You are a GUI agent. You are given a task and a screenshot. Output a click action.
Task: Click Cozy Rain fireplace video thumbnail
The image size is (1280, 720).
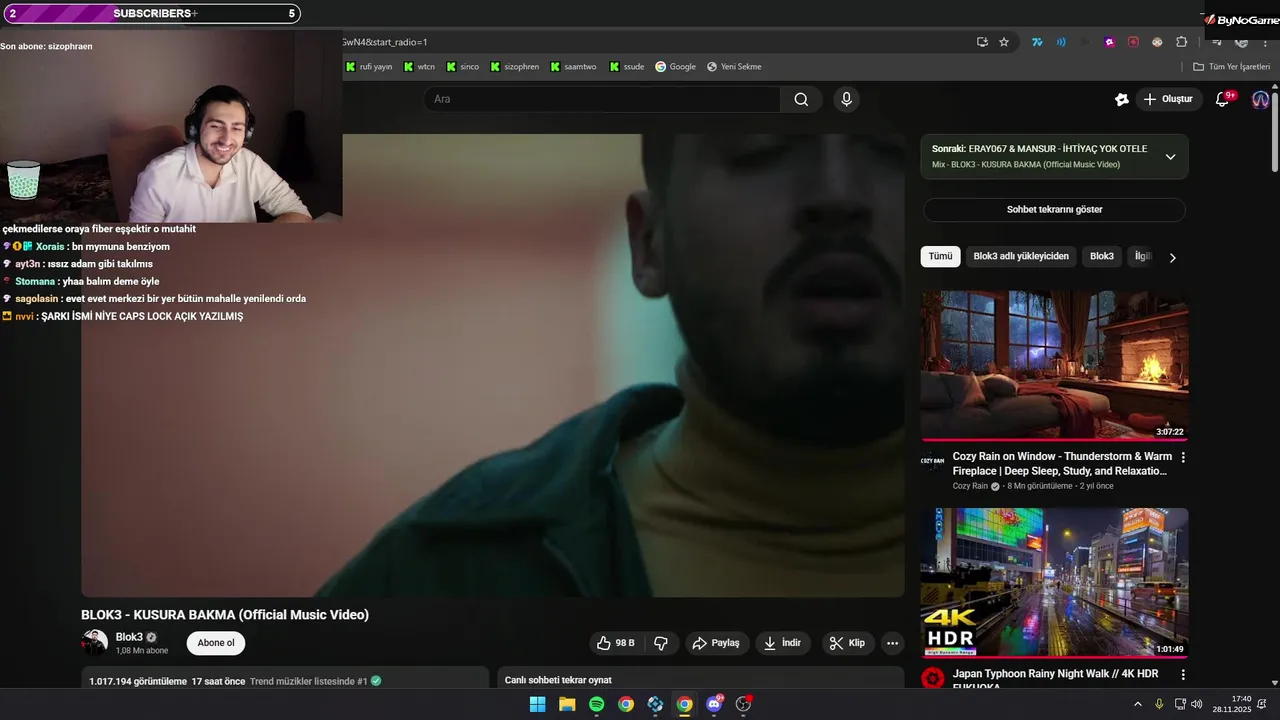pyautogui.click(x=1054, y=366)
